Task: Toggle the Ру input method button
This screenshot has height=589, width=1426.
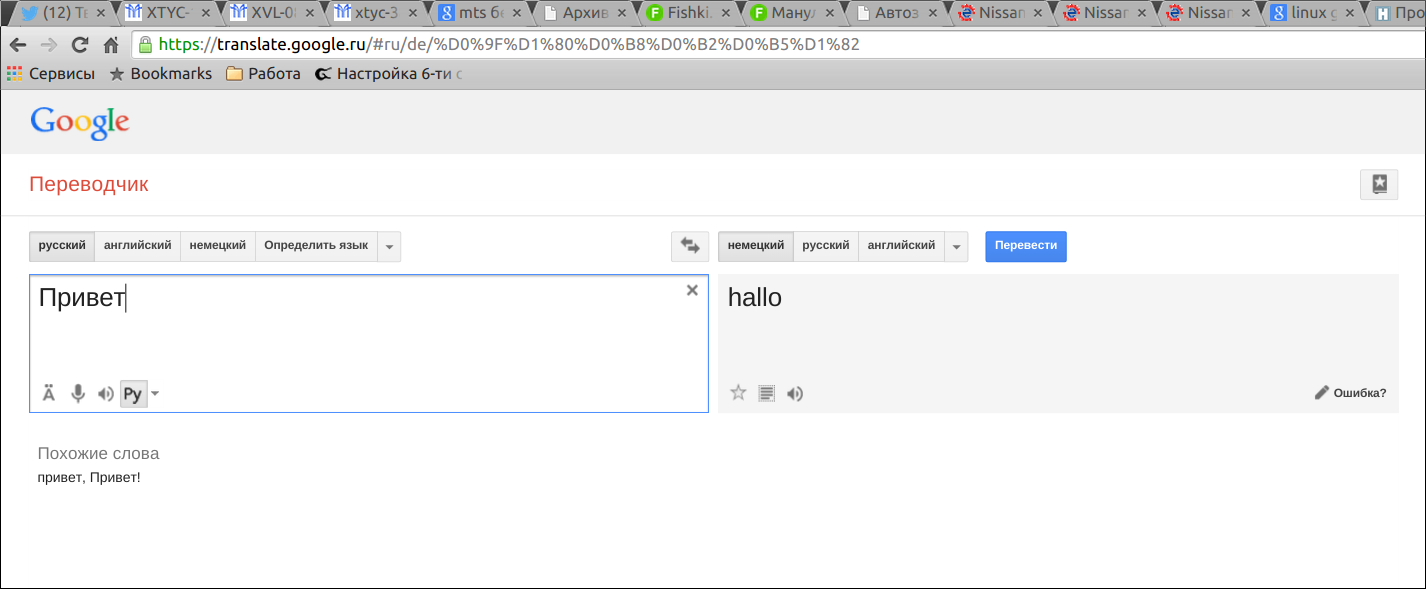Action: point(133,394)
